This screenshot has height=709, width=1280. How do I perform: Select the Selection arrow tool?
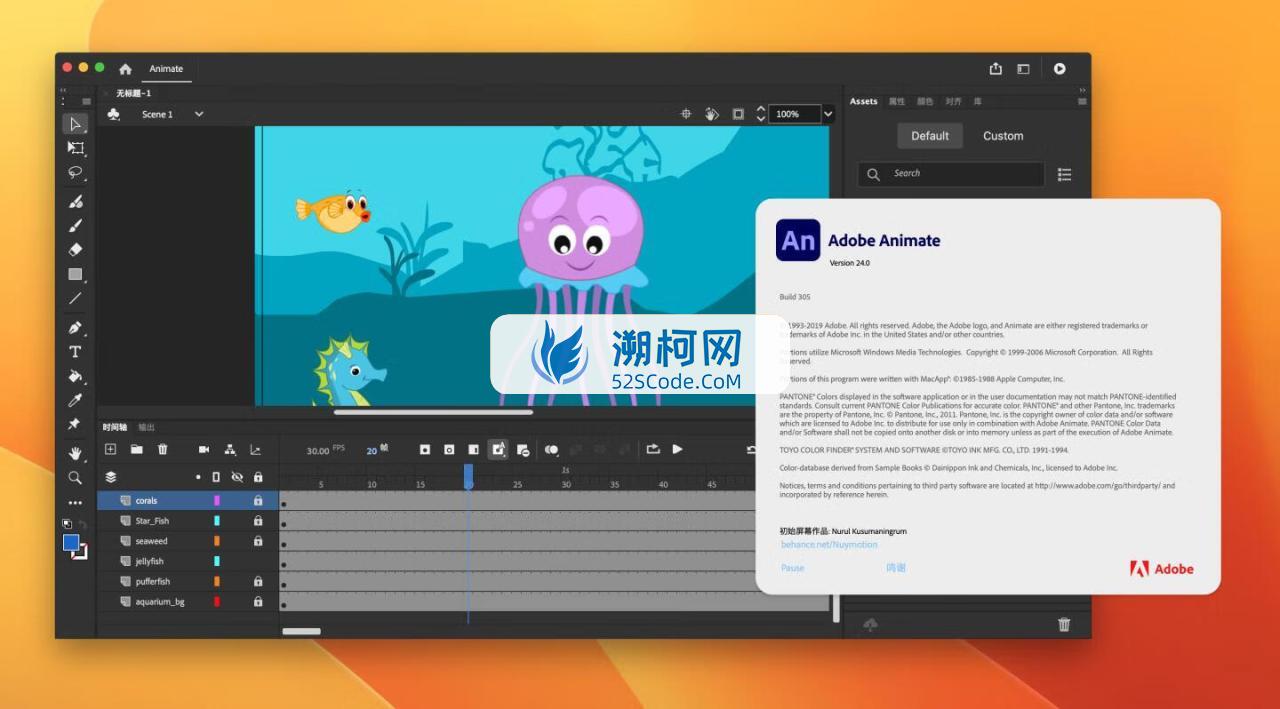click(x=75, y=124)
